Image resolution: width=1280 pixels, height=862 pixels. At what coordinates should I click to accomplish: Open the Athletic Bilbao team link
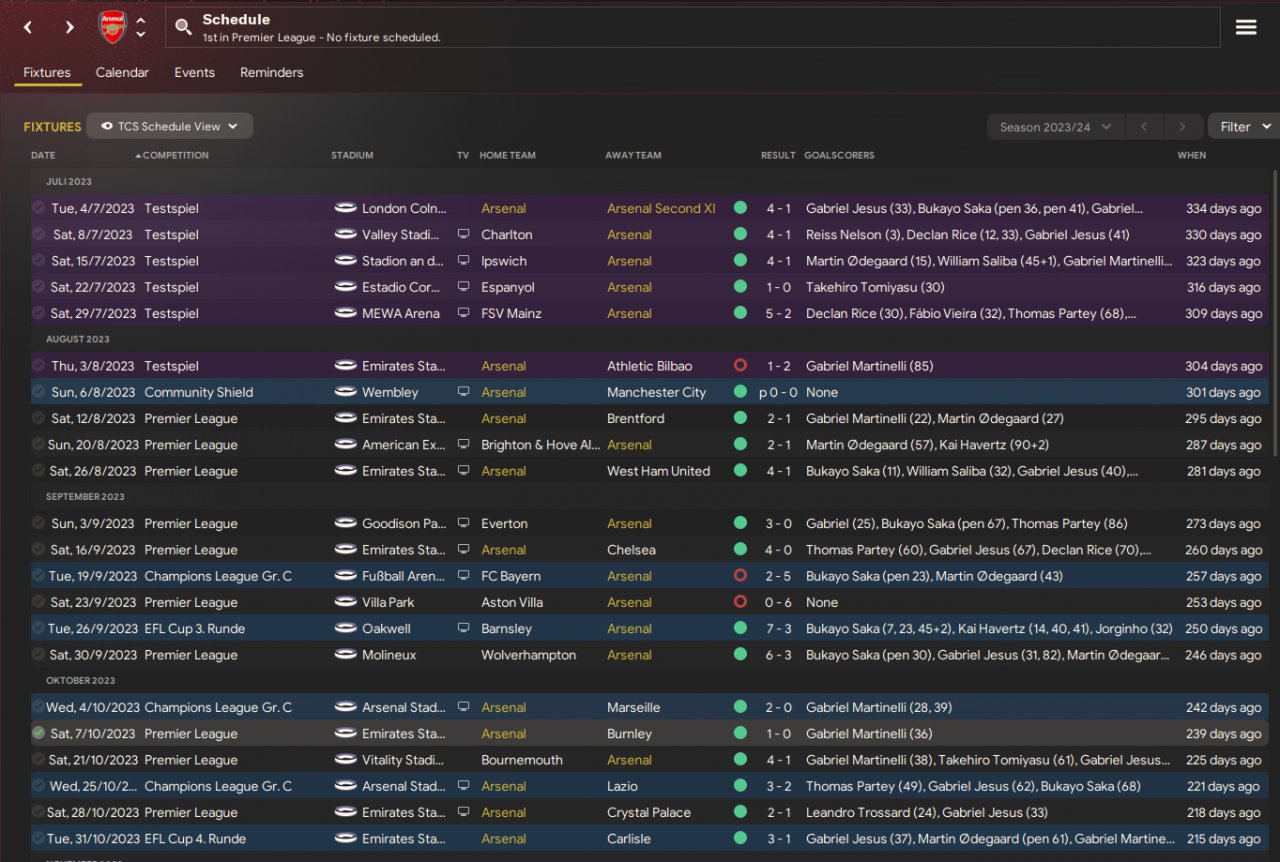pos(649,366)
